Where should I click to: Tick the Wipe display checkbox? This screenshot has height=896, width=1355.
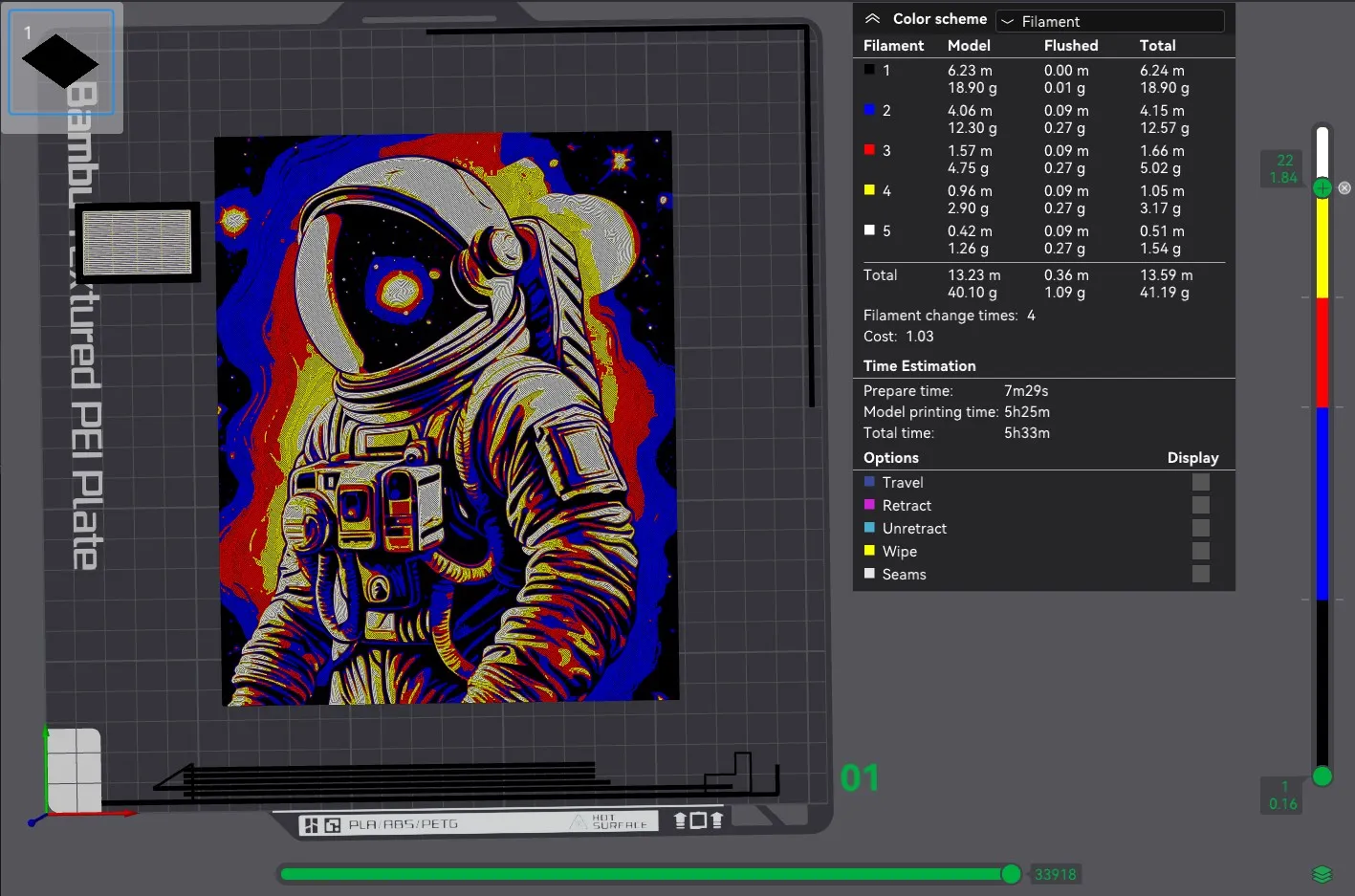pos(1200,552)
